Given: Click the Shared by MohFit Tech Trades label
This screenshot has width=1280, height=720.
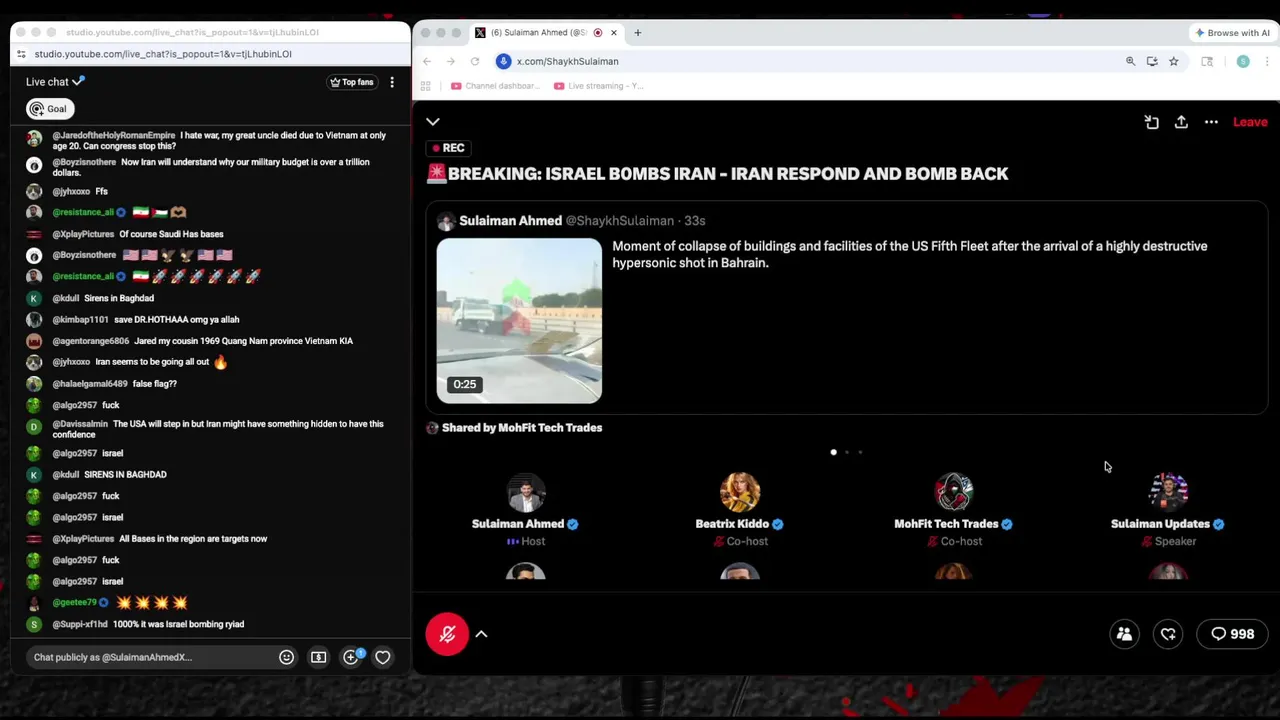Looking at the screenshot, I should click(522, 428).
